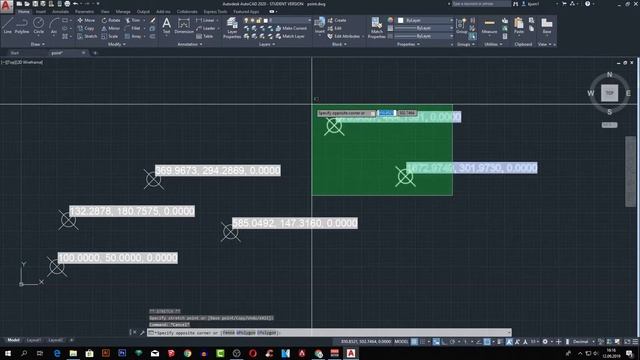
Task: Click the search keyword field in title bar
Action: (x=481, y=4)
